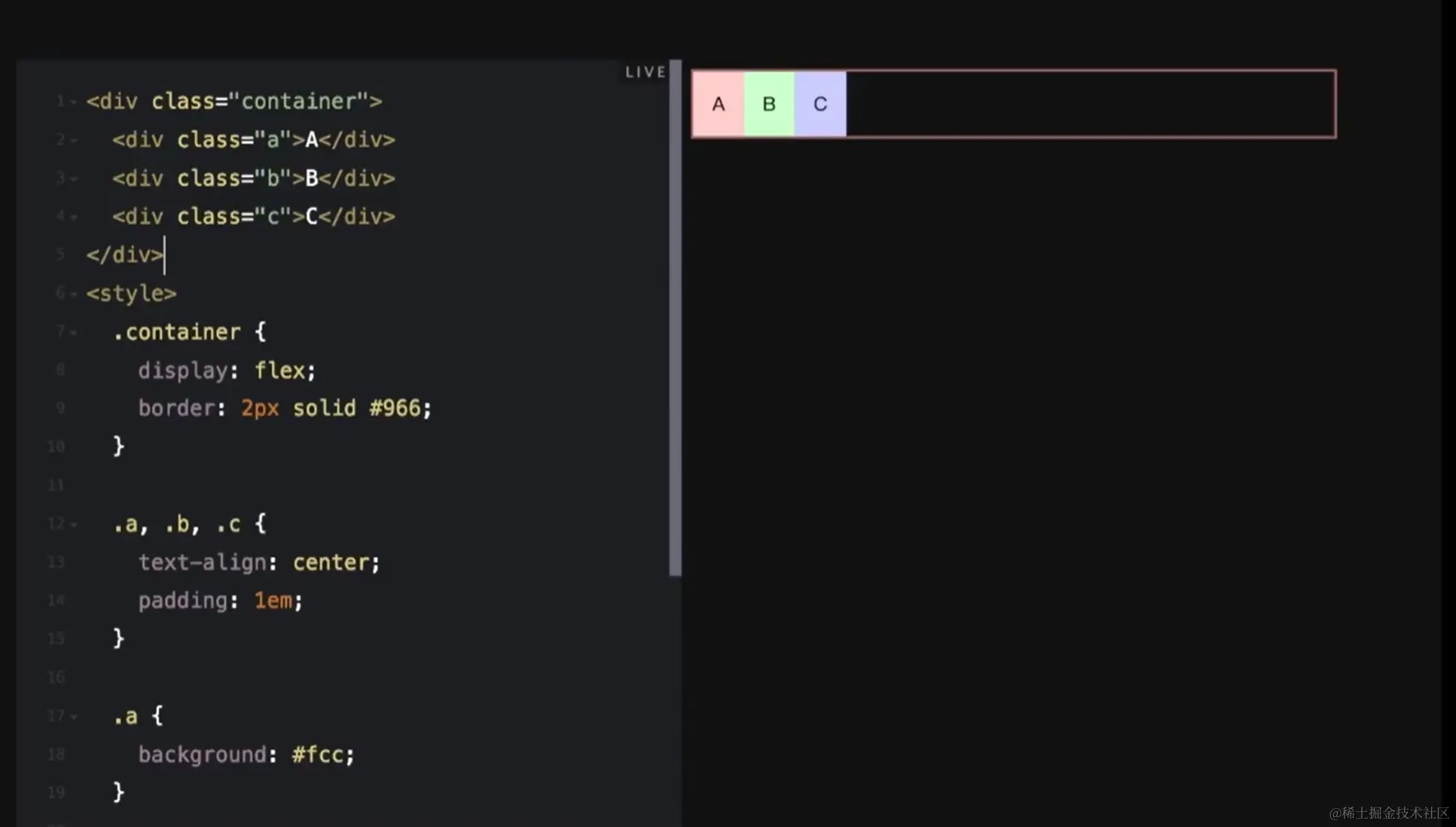
Task: Collapse the .a, .b, .c rule arrow
Action: (73, 524)
